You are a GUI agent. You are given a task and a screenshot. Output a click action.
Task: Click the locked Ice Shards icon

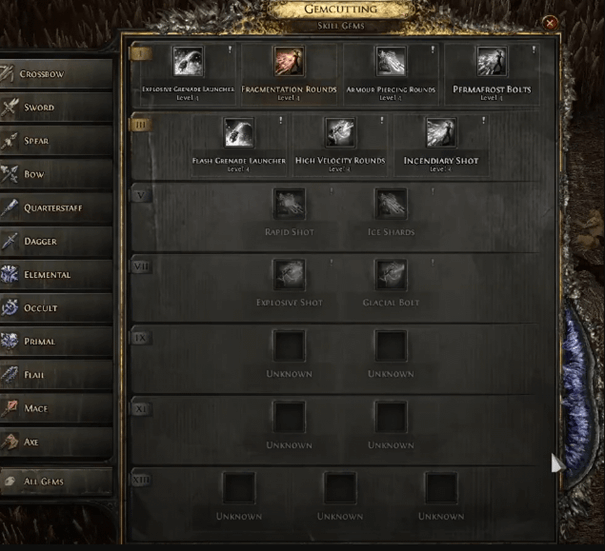click(391, 204)
